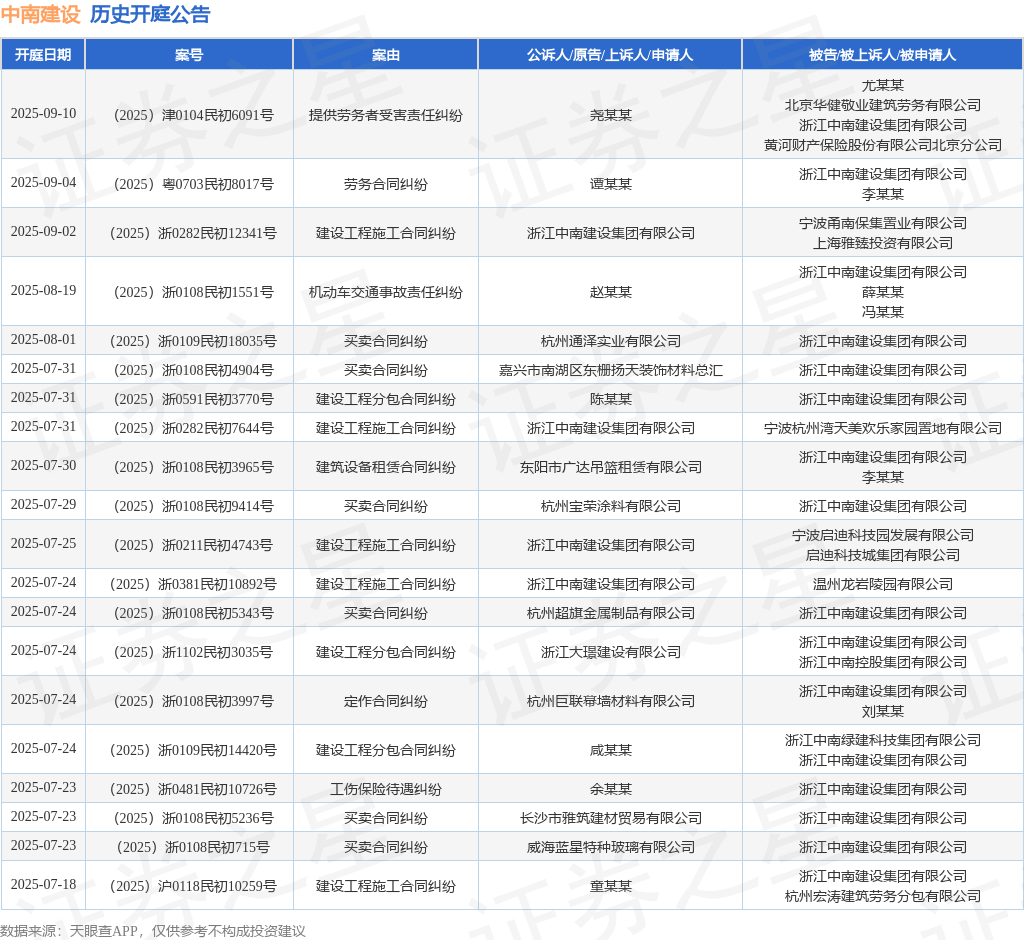
Task: Click plaintiff 赵某某
Action: pos(611,292)
